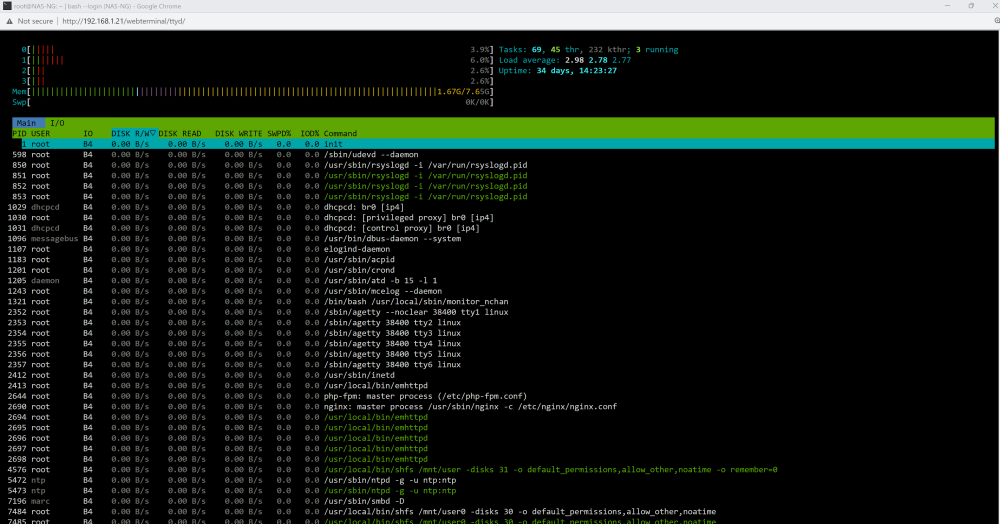Select the agetty --noclear tty1 row
The width and height of the screenshot is (1000, 524).
503,312
